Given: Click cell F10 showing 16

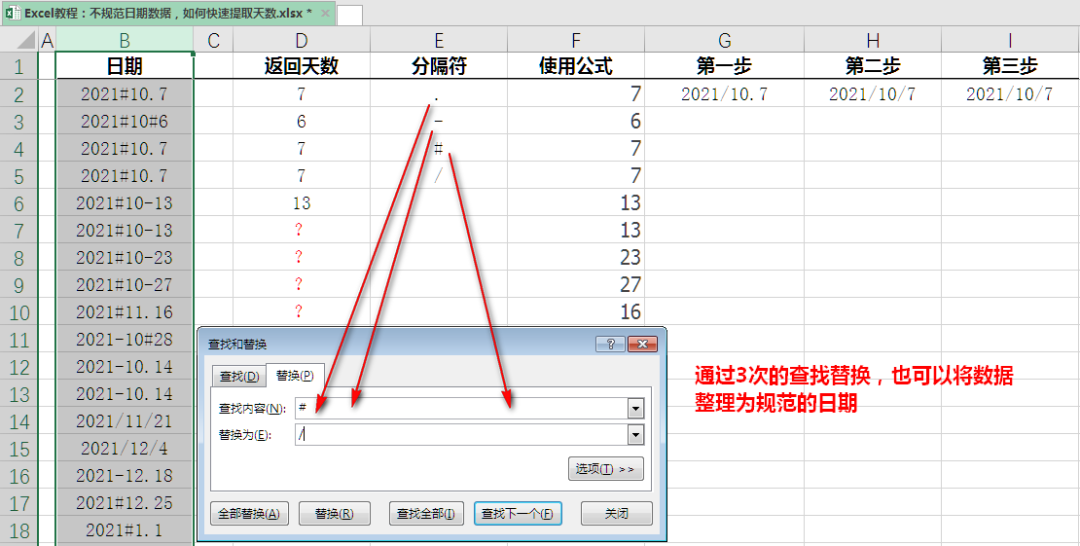Looking at the screenshot, I should pyautogui.click(x=576, y=312).
